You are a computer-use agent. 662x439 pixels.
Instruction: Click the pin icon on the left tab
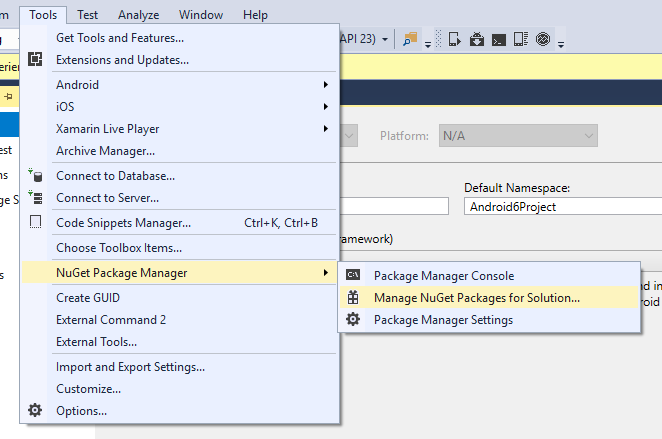click(8, 97)
